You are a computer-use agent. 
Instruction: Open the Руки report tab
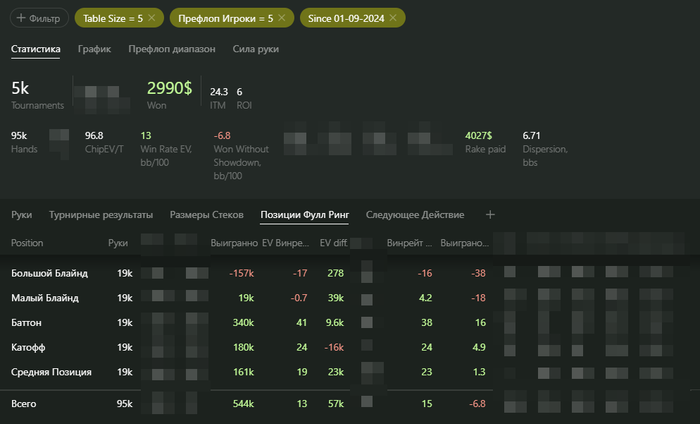22,214
